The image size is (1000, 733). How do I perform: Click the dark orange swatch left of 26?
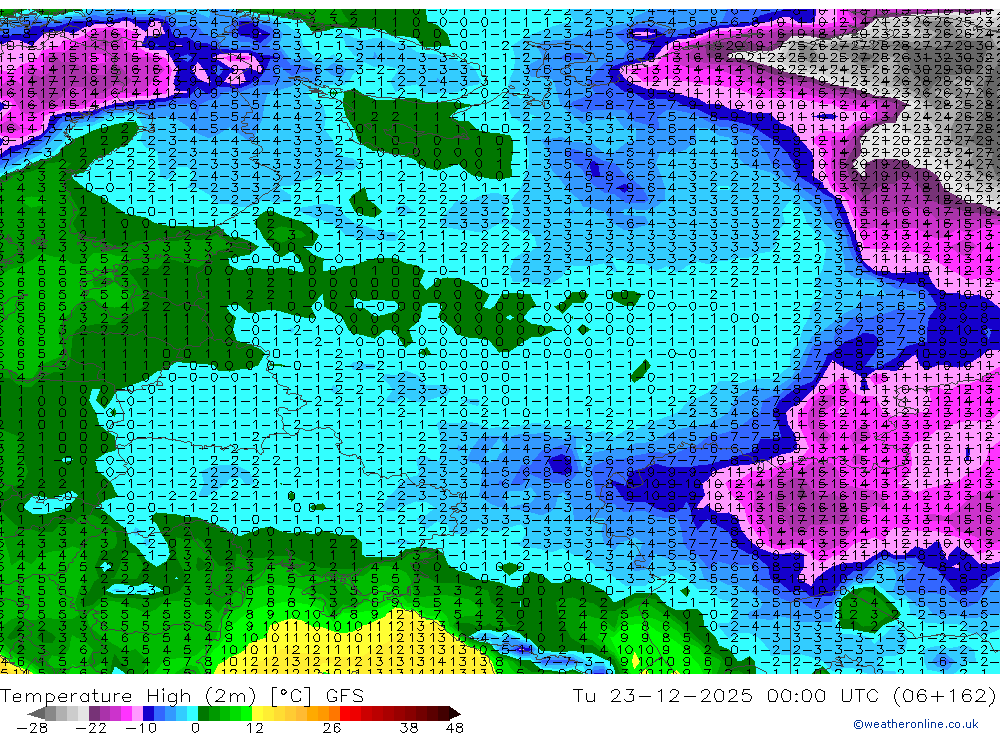[x=334, y=714]
